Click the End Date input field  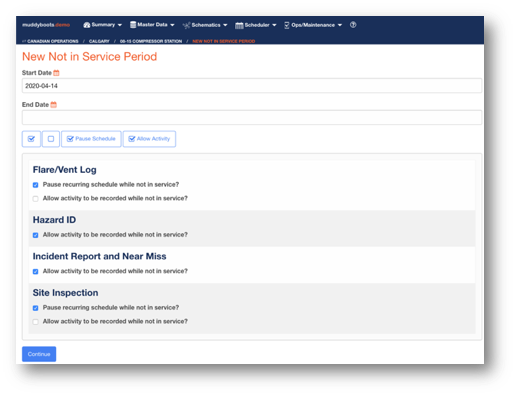(252, 117)
